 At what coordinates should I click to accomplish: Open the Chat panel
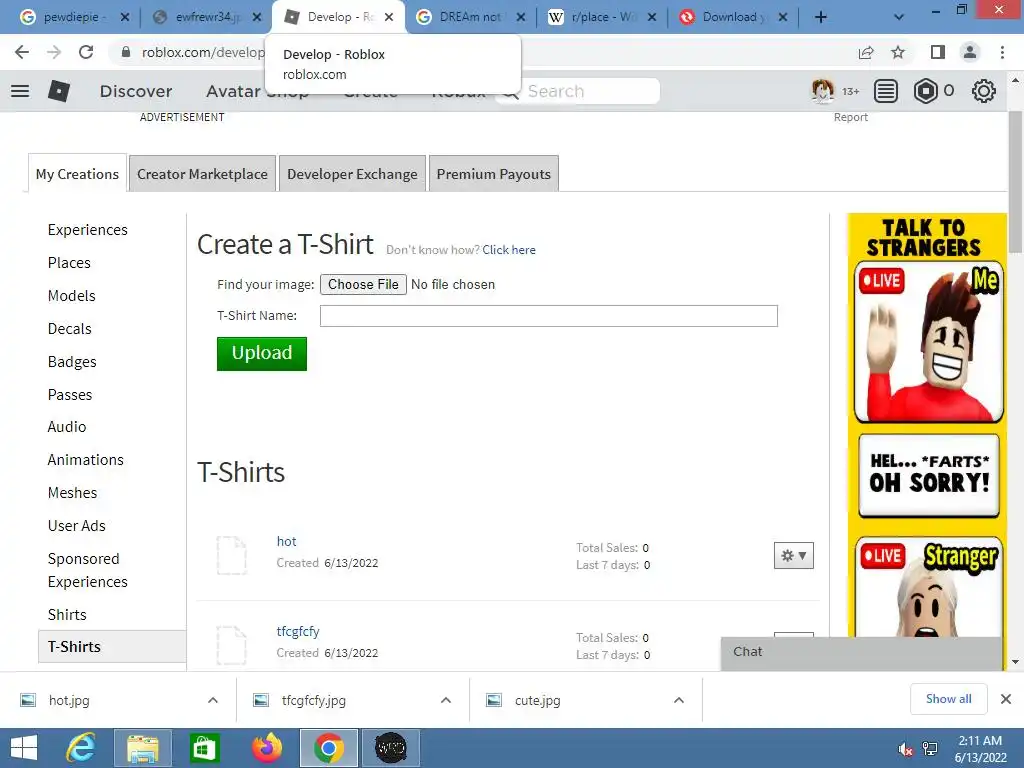pos(861,652)
